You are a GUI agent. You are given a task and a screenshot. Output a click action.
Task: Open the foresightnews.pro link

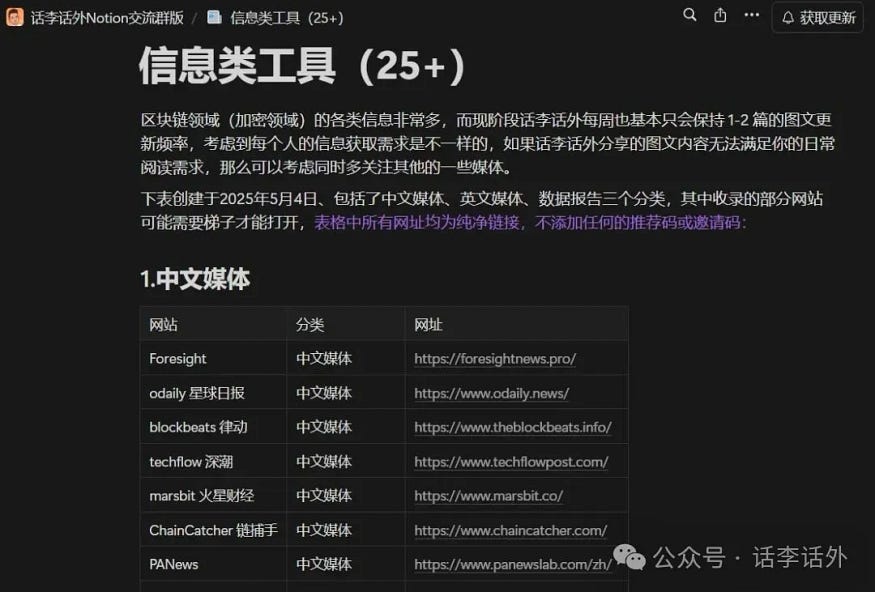click(x=495, y=359)
